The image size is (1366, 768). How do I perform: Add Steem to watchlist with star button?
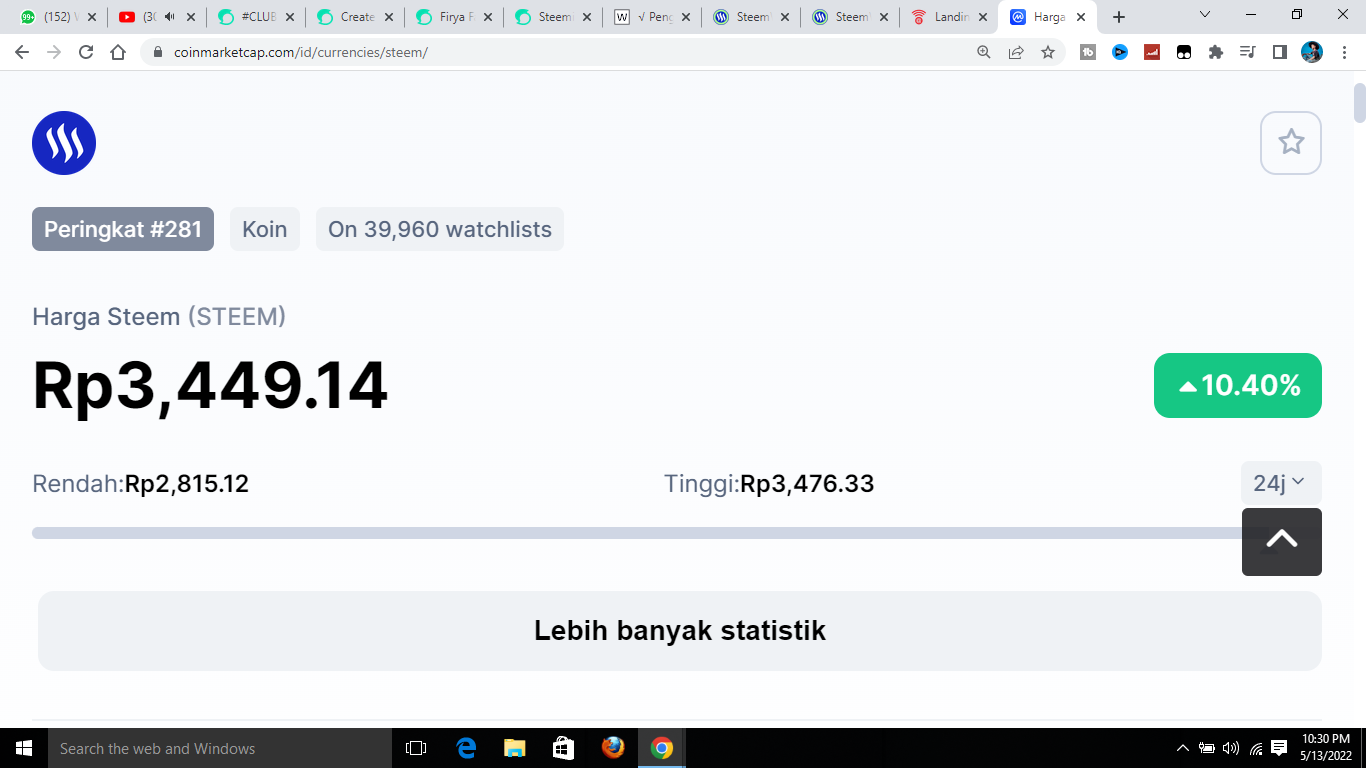[1291, 143]
